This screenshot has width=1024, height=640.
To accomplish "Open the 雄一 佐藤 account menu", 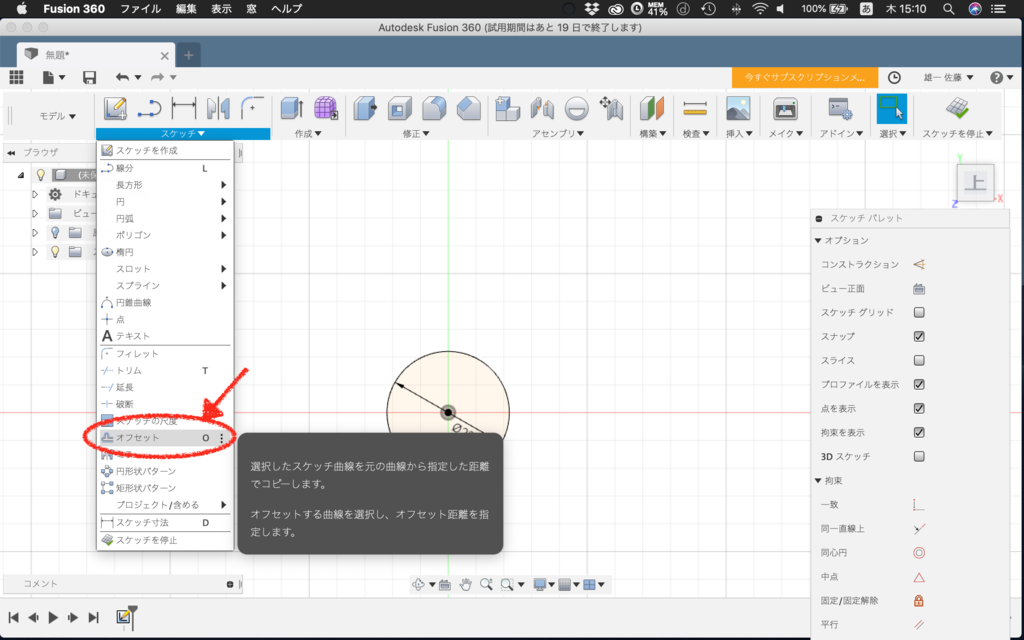I will [948, 77].
